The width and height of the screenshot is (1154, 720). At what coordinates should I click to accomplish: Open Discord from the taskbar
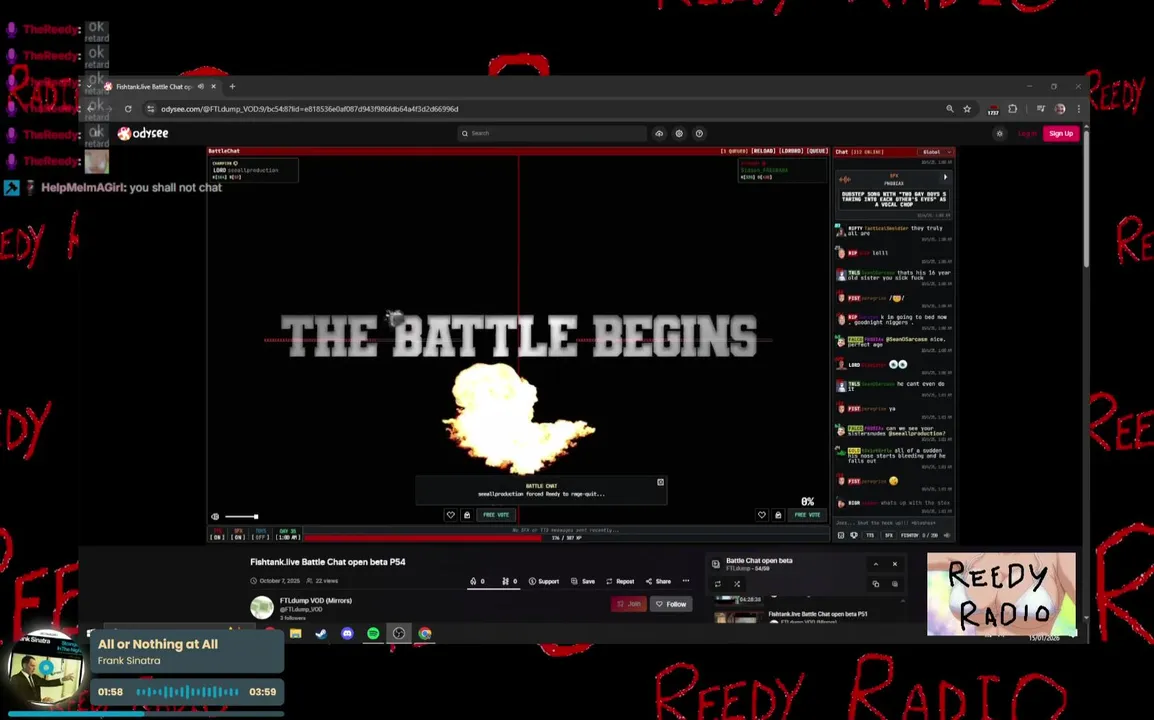tap(347, 633)
